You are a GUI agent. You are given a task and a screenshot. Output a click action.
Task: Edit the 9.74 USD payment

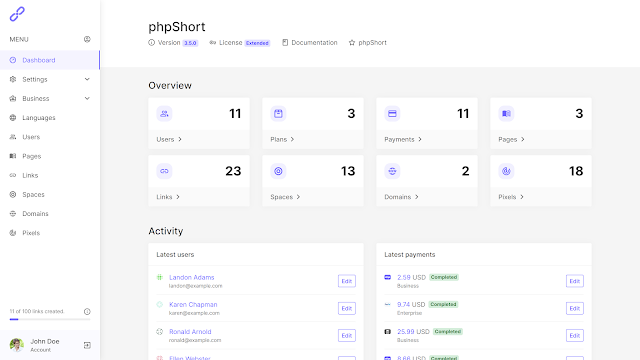575,308
